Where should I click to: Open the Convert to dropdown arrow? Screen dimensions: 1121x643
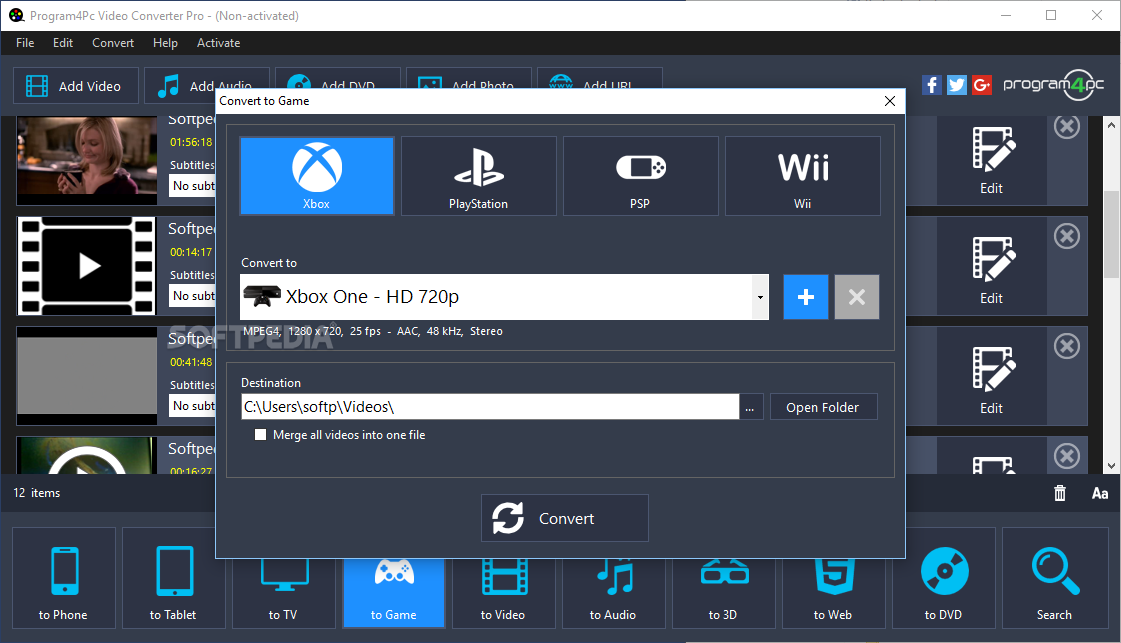click(760, 297)
